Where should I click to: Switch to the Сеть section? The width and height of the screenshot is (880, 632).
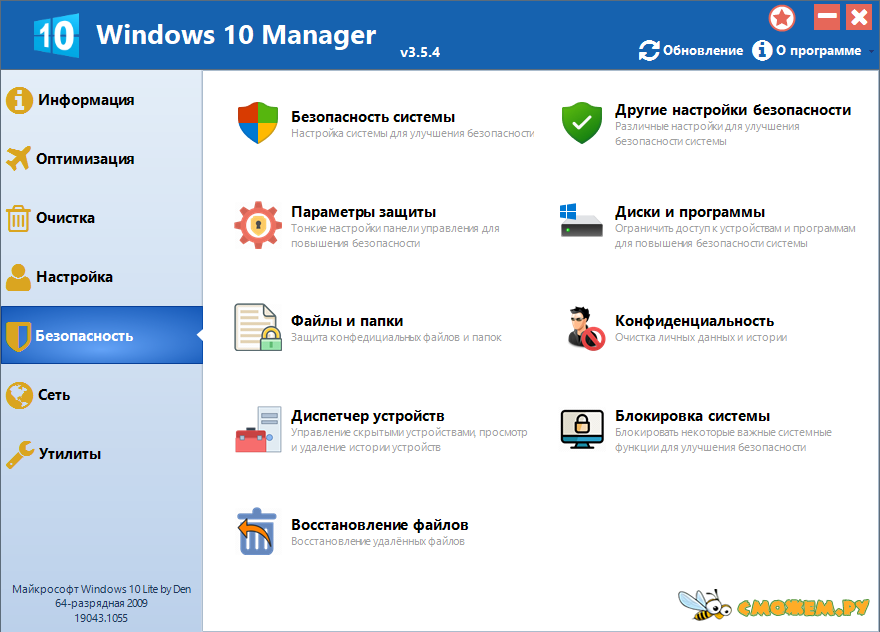(x=102, y=395)
